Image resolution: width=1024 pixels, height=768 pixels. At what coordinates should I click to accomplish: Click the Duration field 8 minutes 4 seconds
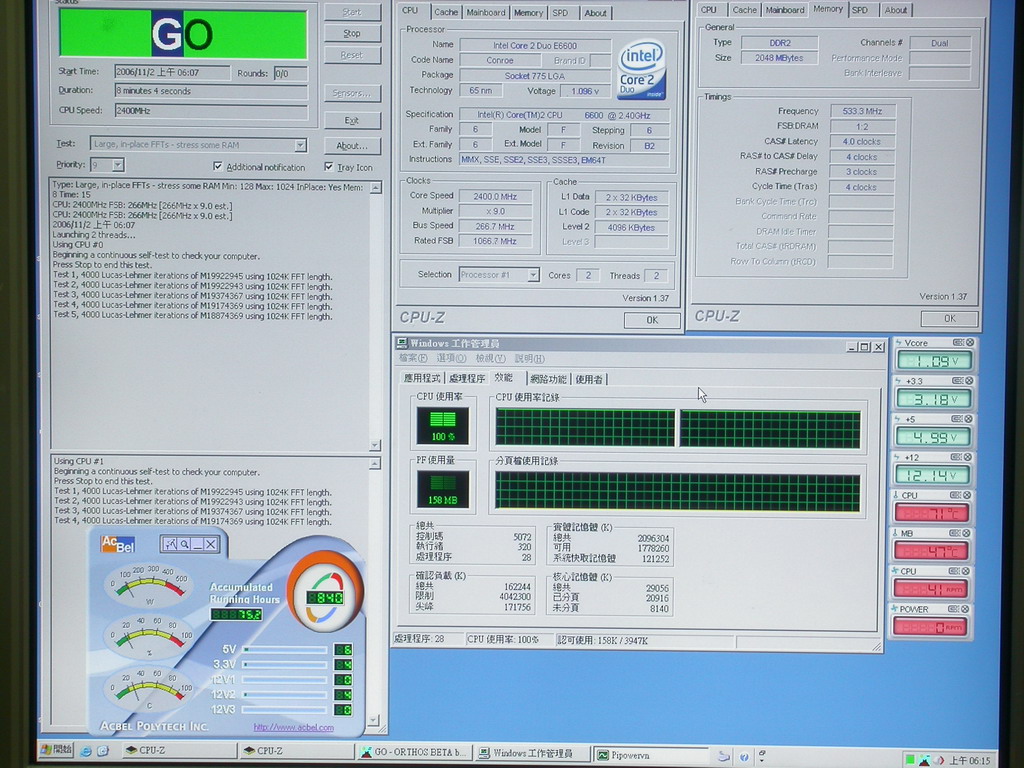click(x=211, y=91)
